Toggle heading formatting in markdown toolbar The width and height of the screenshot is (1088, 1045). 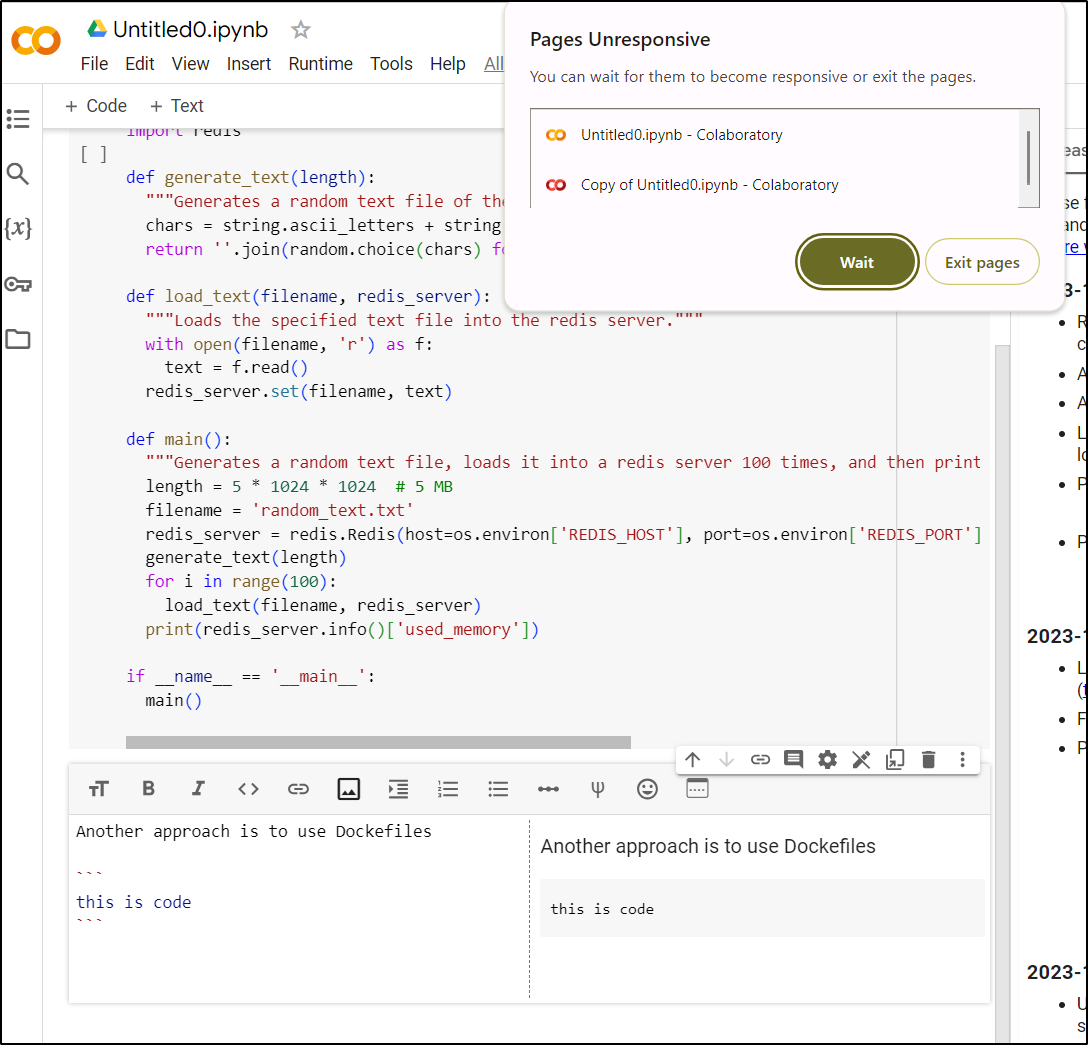click(x=99, y=789)
